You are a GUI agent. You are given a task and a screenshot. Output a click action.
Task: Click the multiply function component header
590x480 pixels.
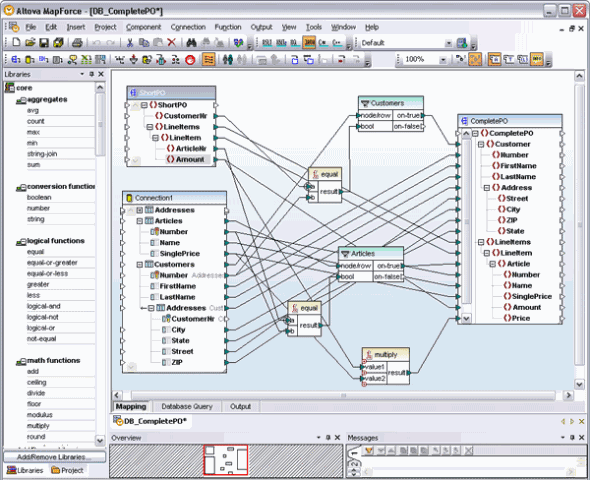point(386,354)
